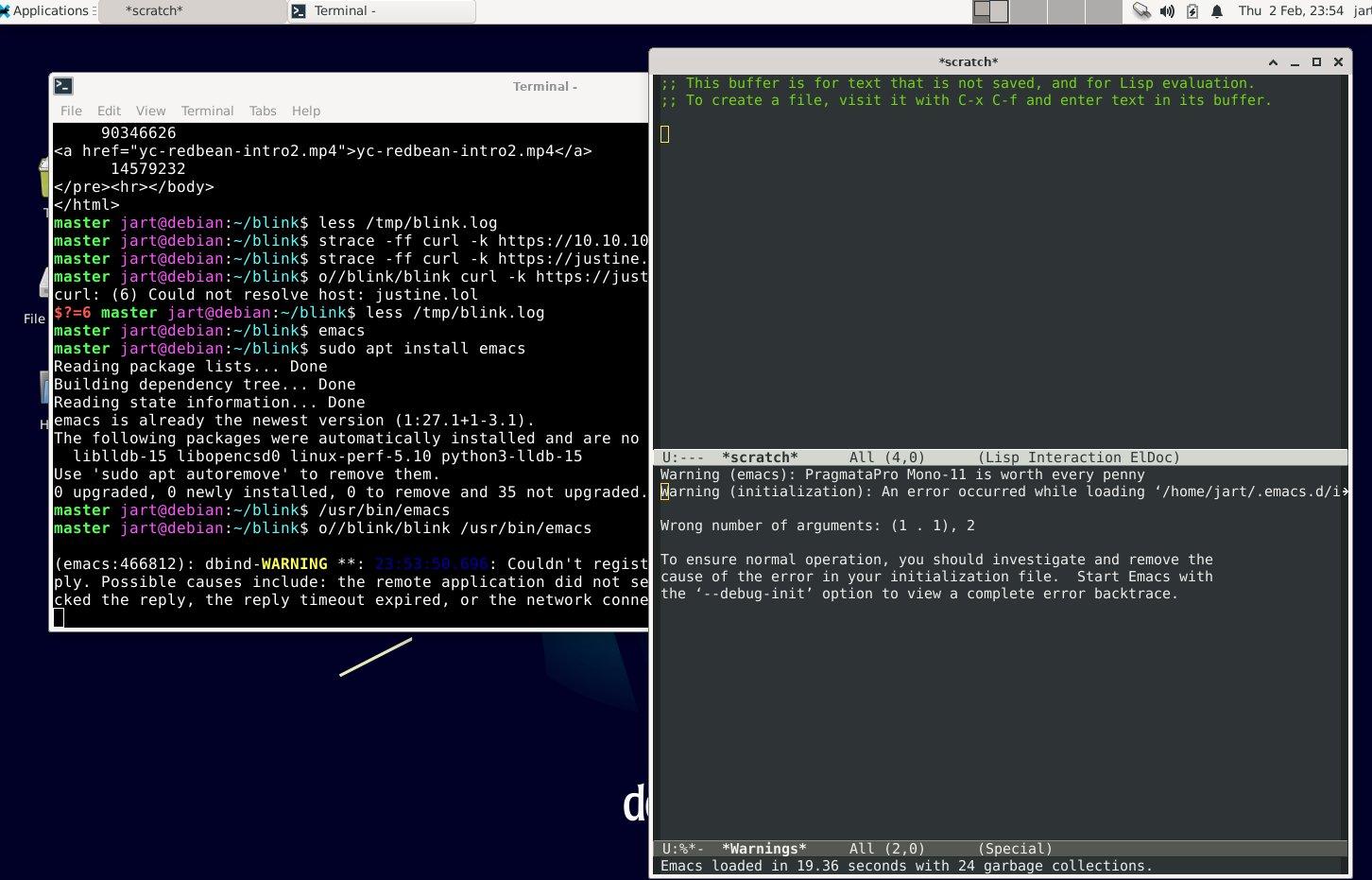Place the cursor in the scratch buffer's empty line
The height and width of the screenshot is (880, 1372).
coord(1000,134)
